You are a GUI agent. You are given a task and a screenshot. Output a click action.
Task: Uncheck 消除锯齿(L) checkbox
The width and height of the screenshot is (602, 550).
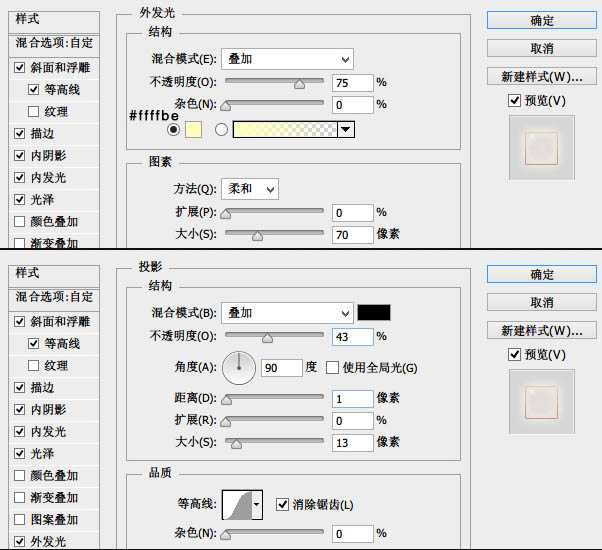(283, 504)
